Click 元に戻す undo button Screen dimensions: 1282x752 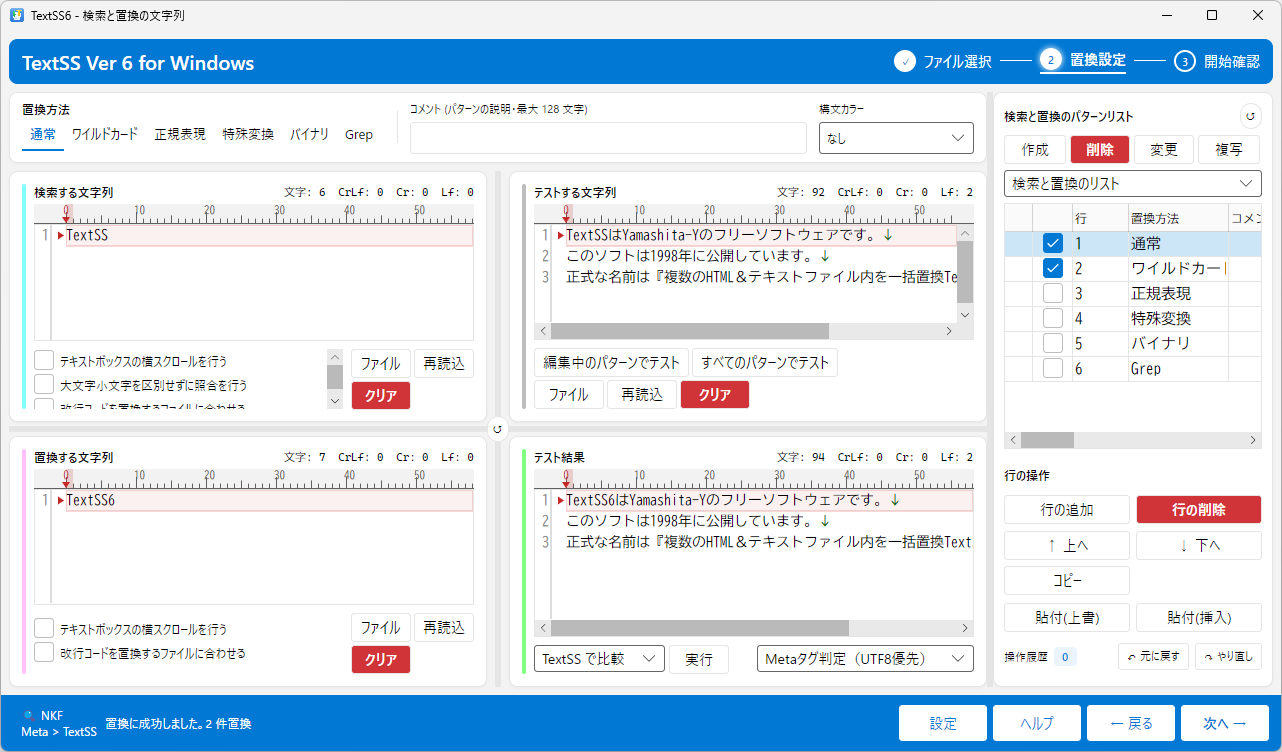coord(1153,657)
